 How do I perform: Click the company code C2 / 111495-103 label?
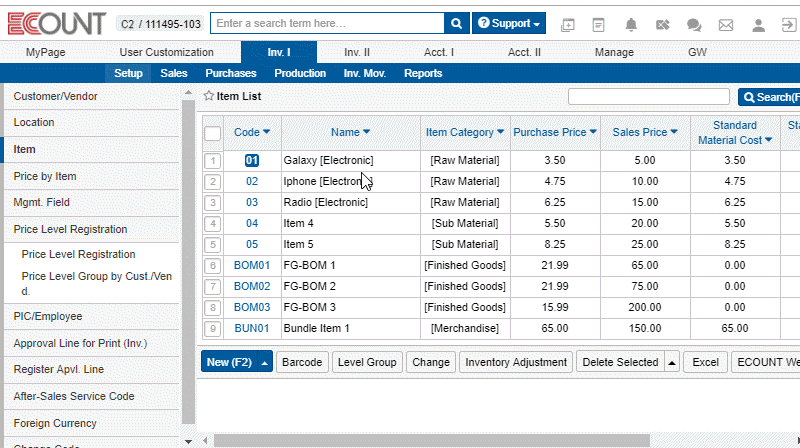pos(161,24)
